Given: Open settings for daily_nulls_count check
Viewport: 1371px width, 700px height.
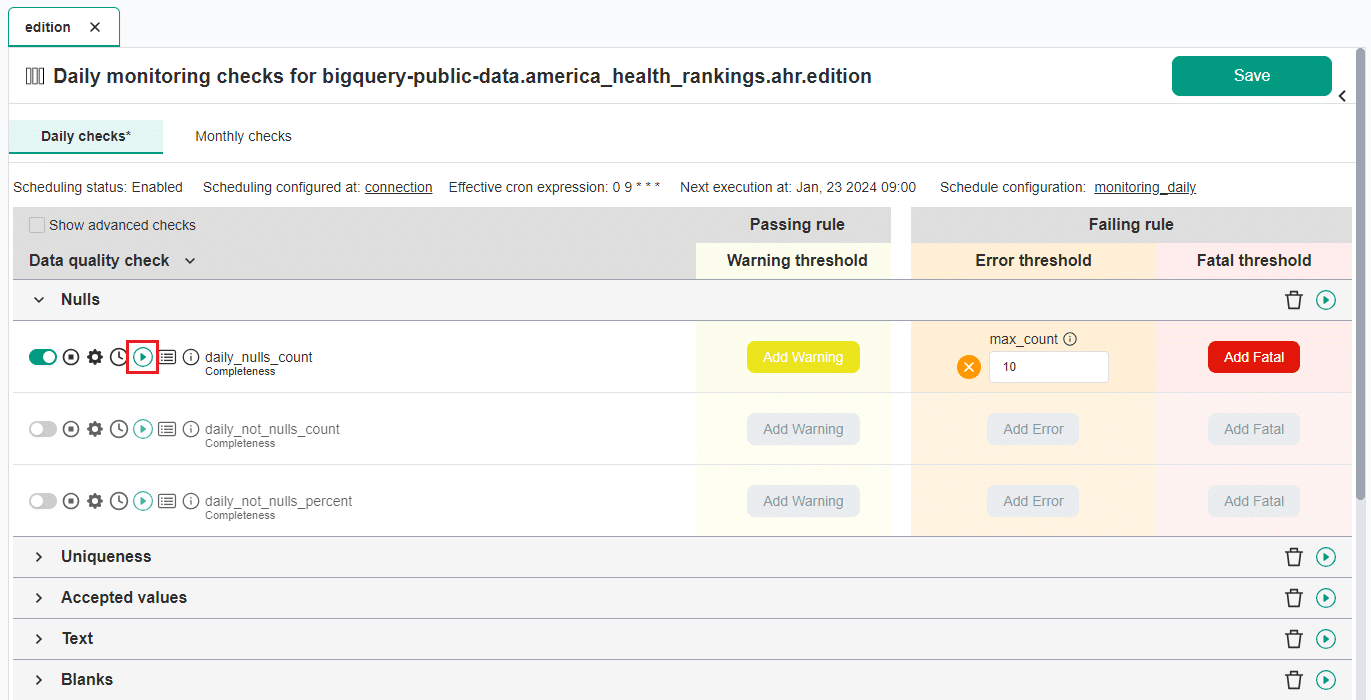Looking at the screenshot, I should (95, 357).
